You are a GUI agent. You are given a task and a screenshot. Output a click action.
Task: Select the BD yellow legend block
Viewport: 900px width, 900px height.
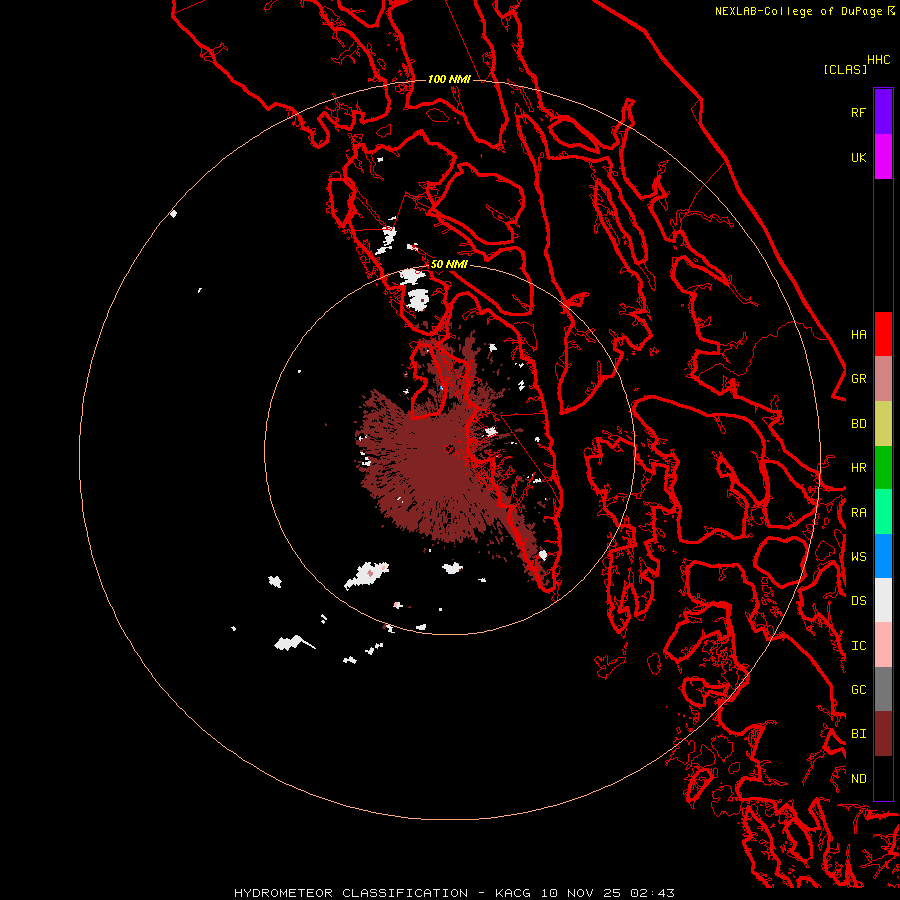(883, 423)
